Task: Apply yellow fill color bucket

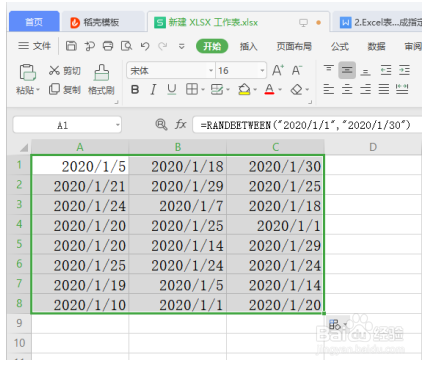Action: [x=244, y=89]
